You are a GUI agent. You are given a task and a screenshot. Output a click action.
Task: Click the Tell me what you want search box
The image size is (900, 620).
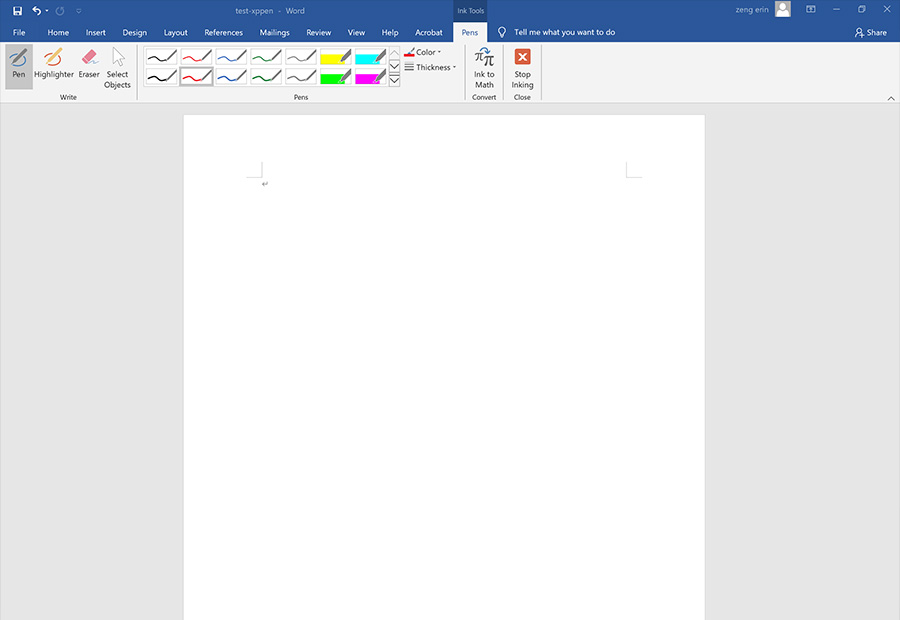565,33
